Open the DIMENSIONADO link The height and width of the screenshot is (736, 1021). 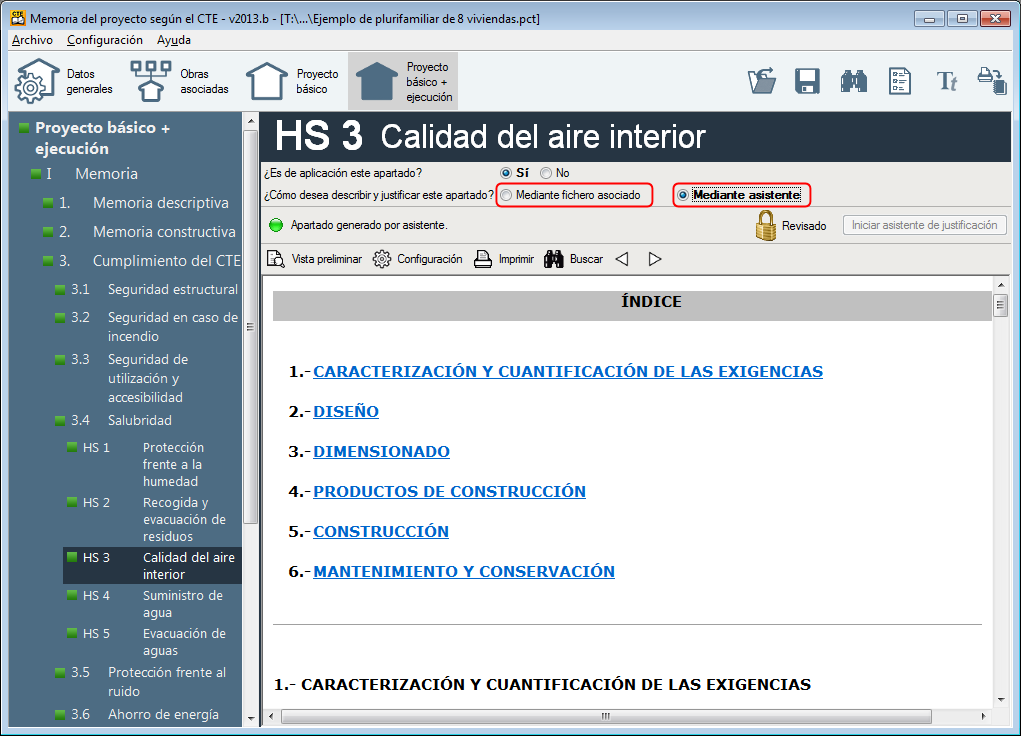(381, 451)
